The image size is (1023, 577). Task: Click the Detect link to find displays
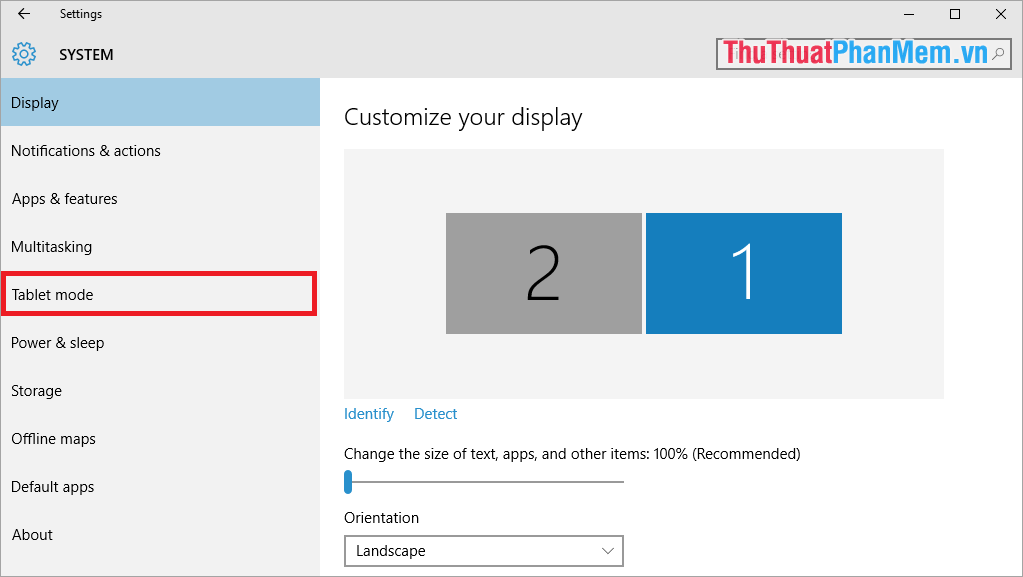435,413
